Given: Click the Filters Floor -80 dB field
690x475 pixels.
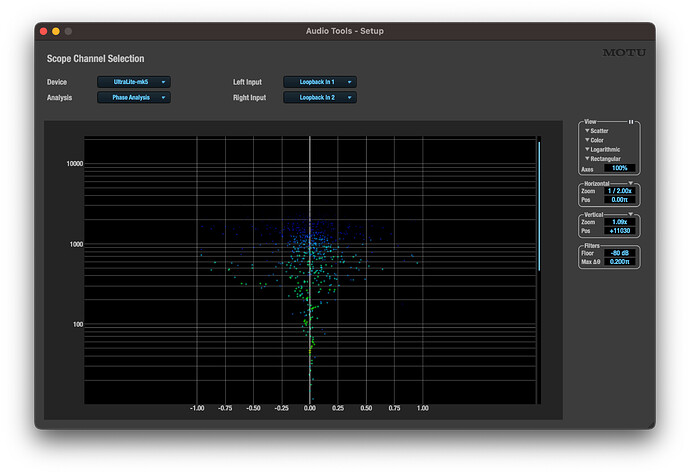Looking at the screenshot, I should pos(619,253).
